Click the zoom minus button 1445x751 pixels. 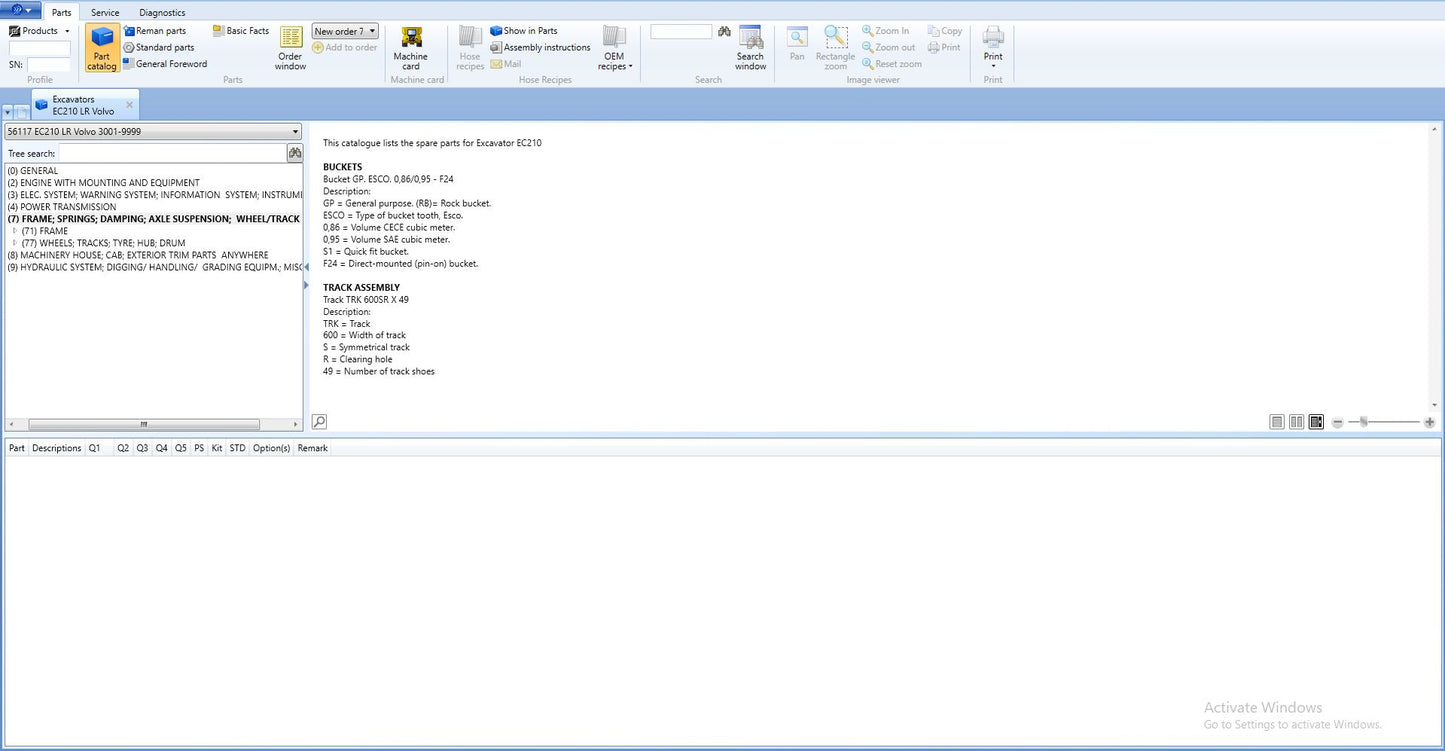click(x=1338, y=422)
